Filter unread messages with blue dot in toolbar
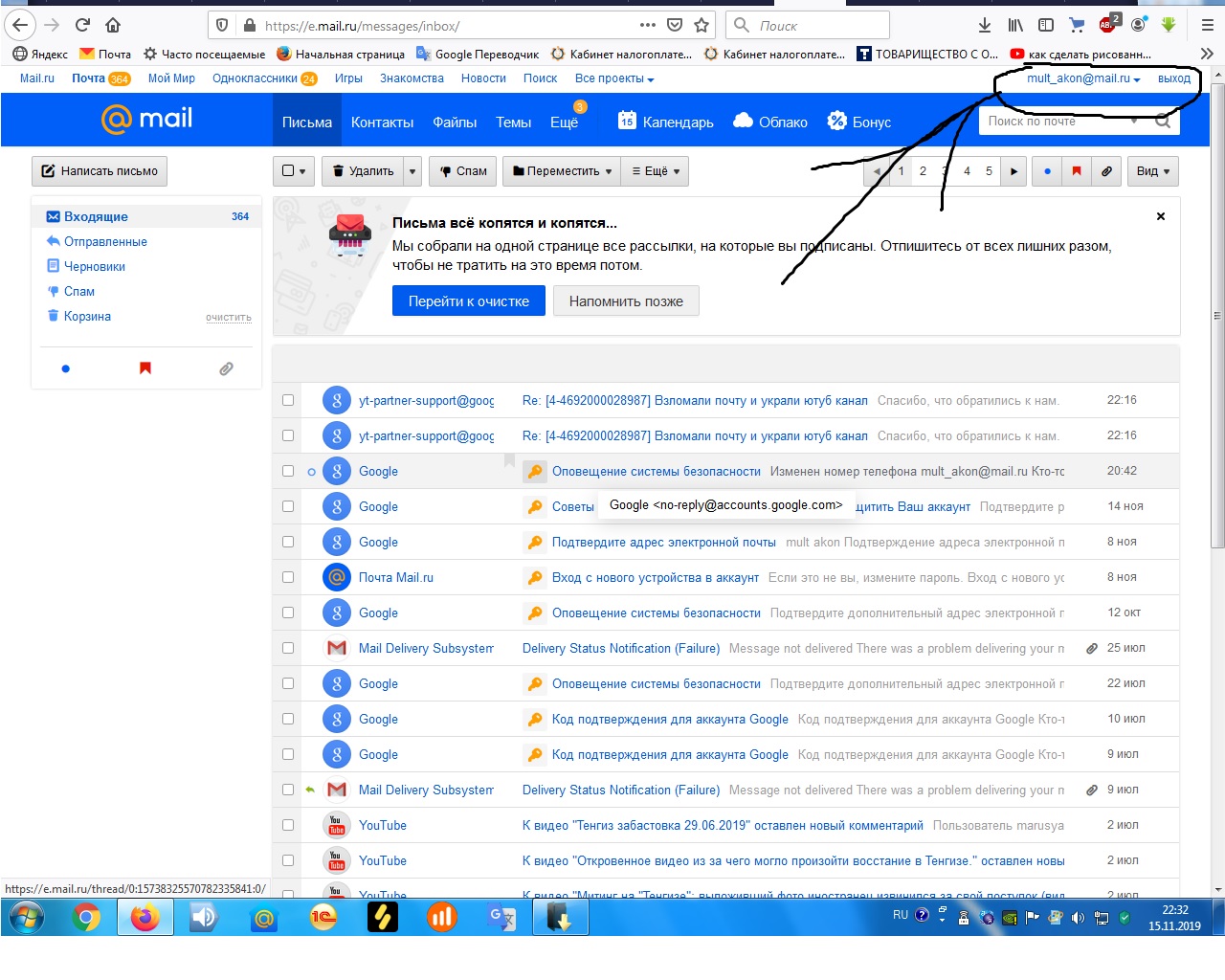This screenshot has width=1225, height=980. [1047, 171]
